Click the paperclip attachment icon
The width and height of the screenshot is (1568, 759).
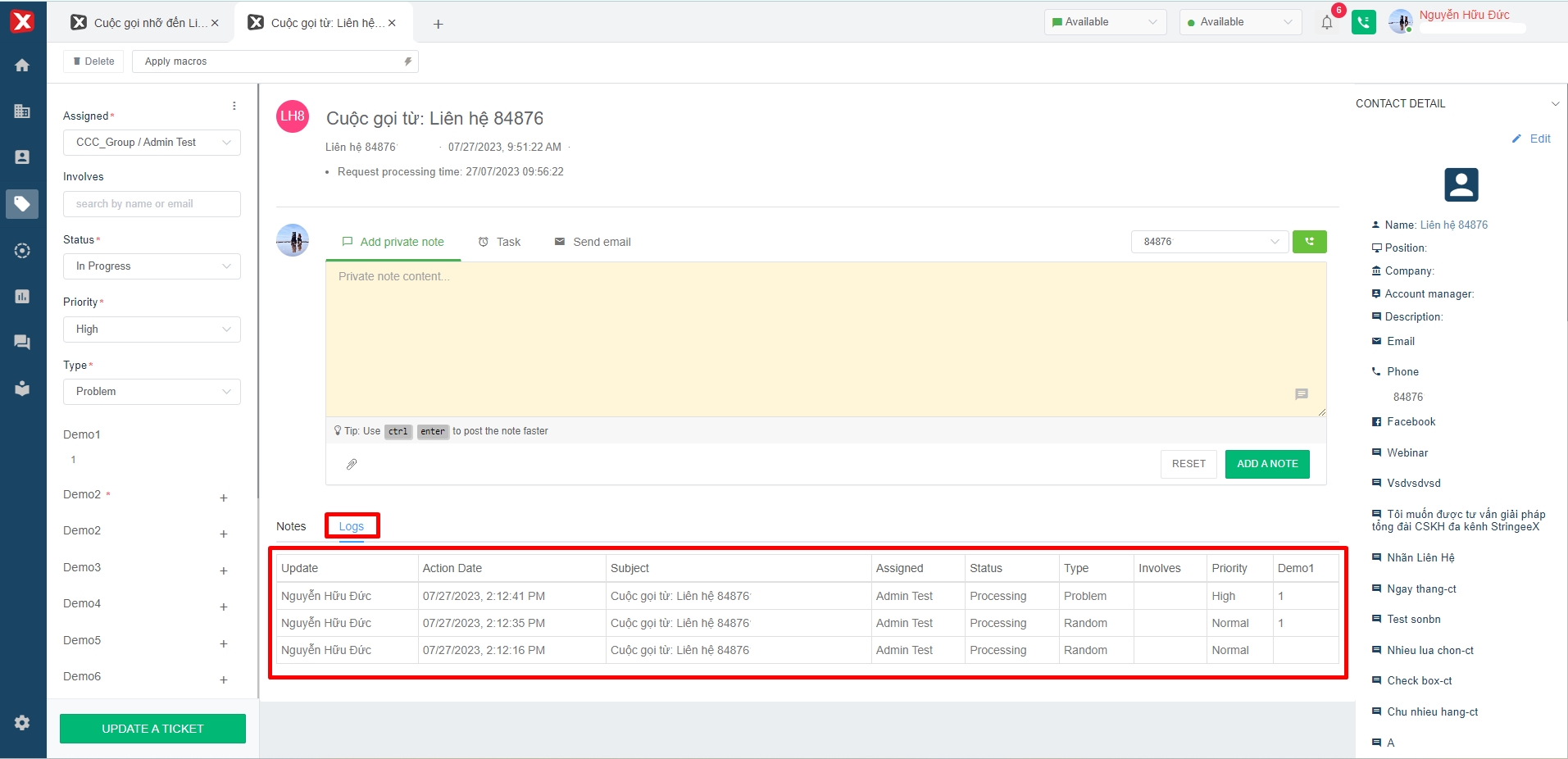click(352, 464)
